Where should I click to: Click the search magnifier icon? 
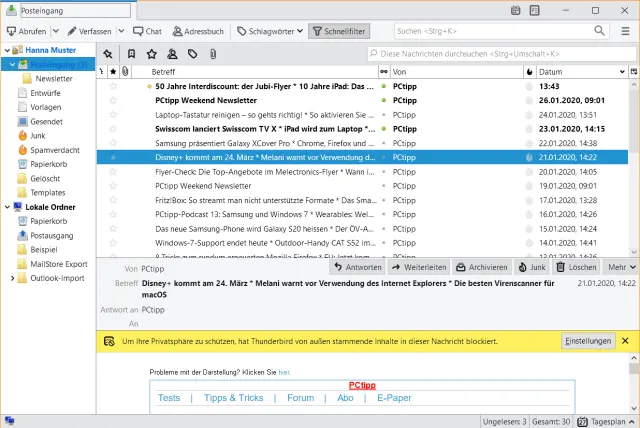point(599,31)
